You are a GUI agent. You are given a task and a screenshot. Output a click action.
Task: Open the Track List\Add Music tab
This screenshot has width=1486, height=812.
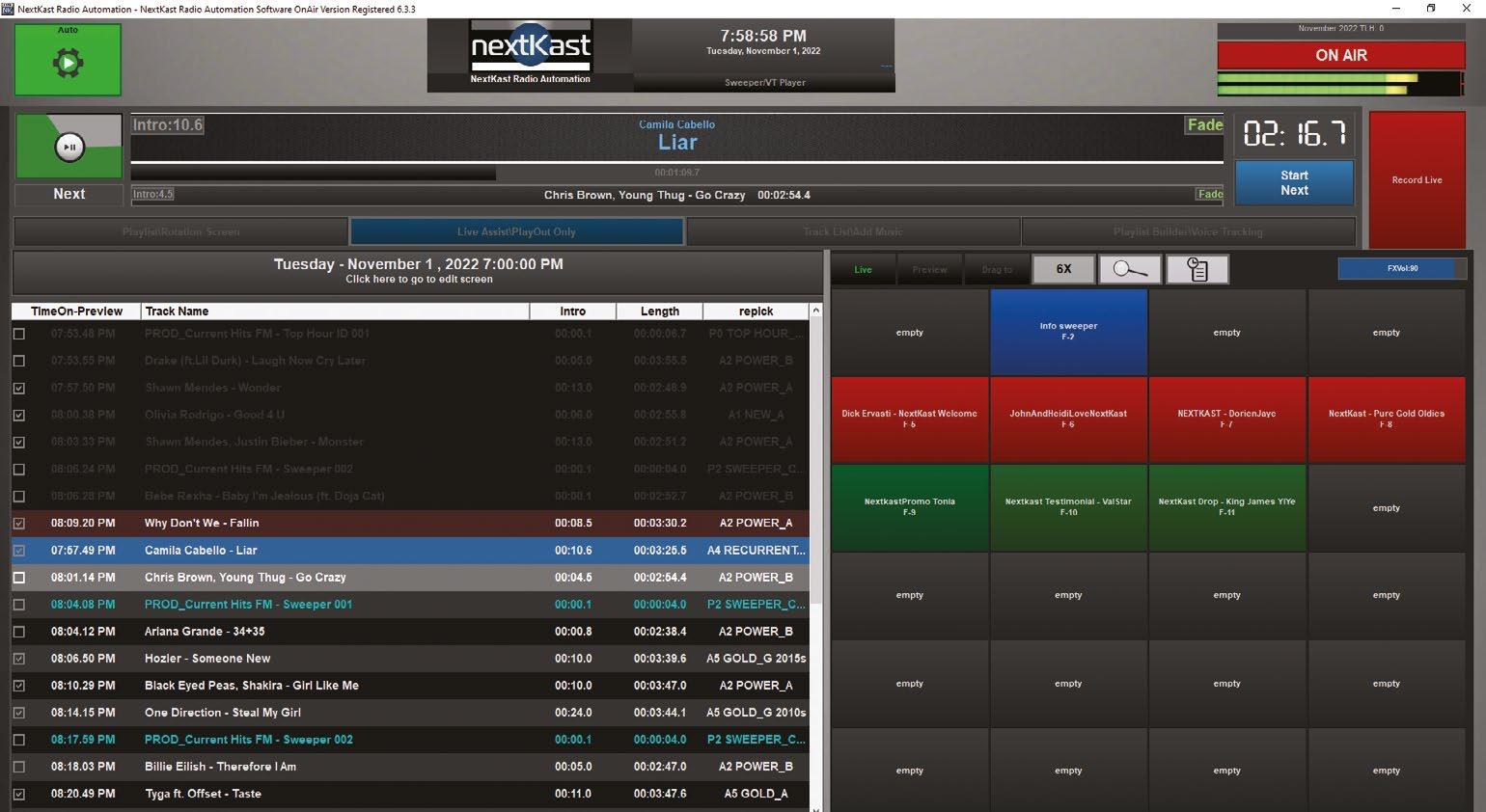pyautogui.click(x=853, y=231)
